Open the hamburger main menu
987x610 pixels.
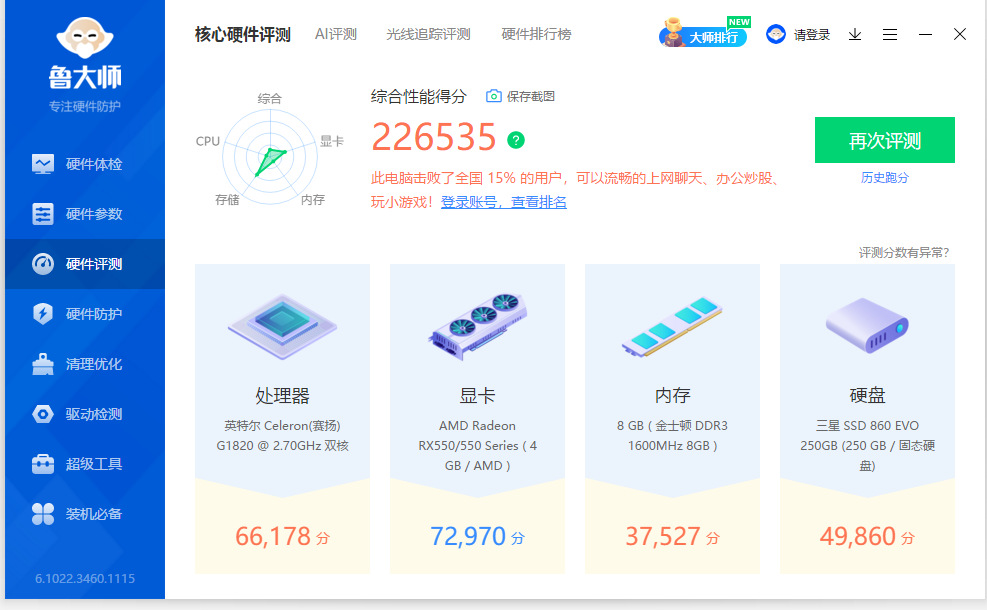[889, 35]
